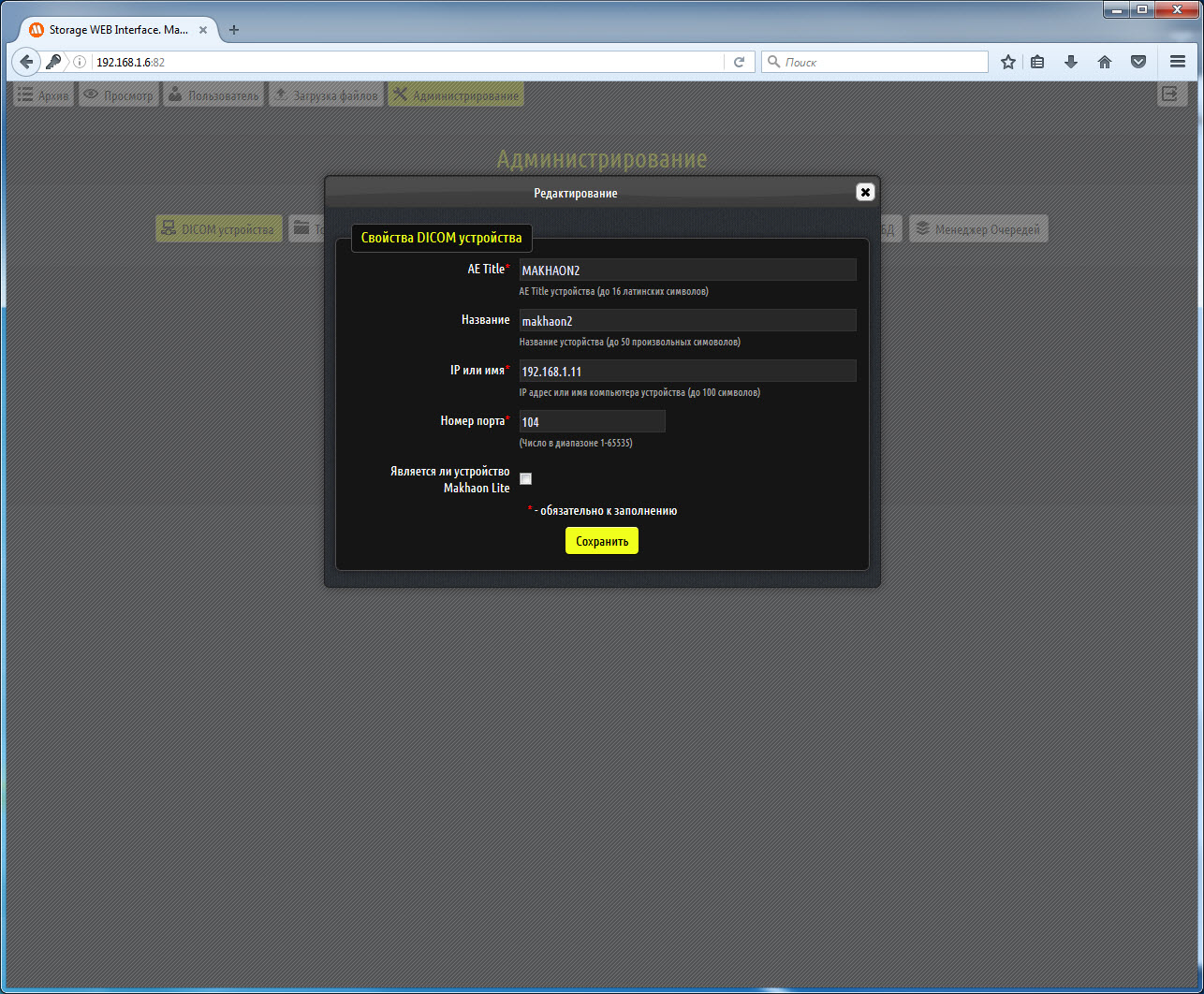
Task: Click the logout icon at page top-right
Action: pos(1171,94)
